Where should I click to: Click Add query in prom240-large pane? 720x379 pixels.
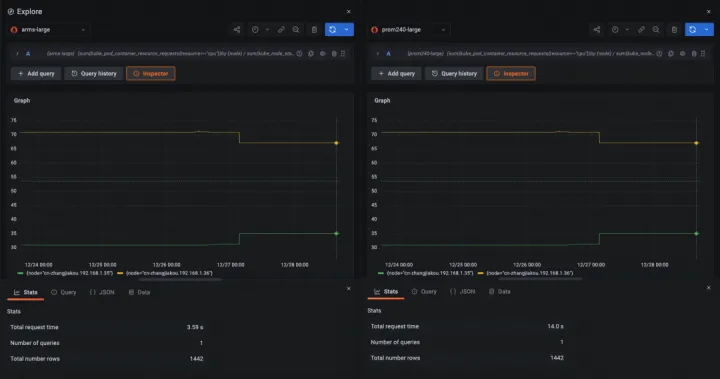pos(396,74)
